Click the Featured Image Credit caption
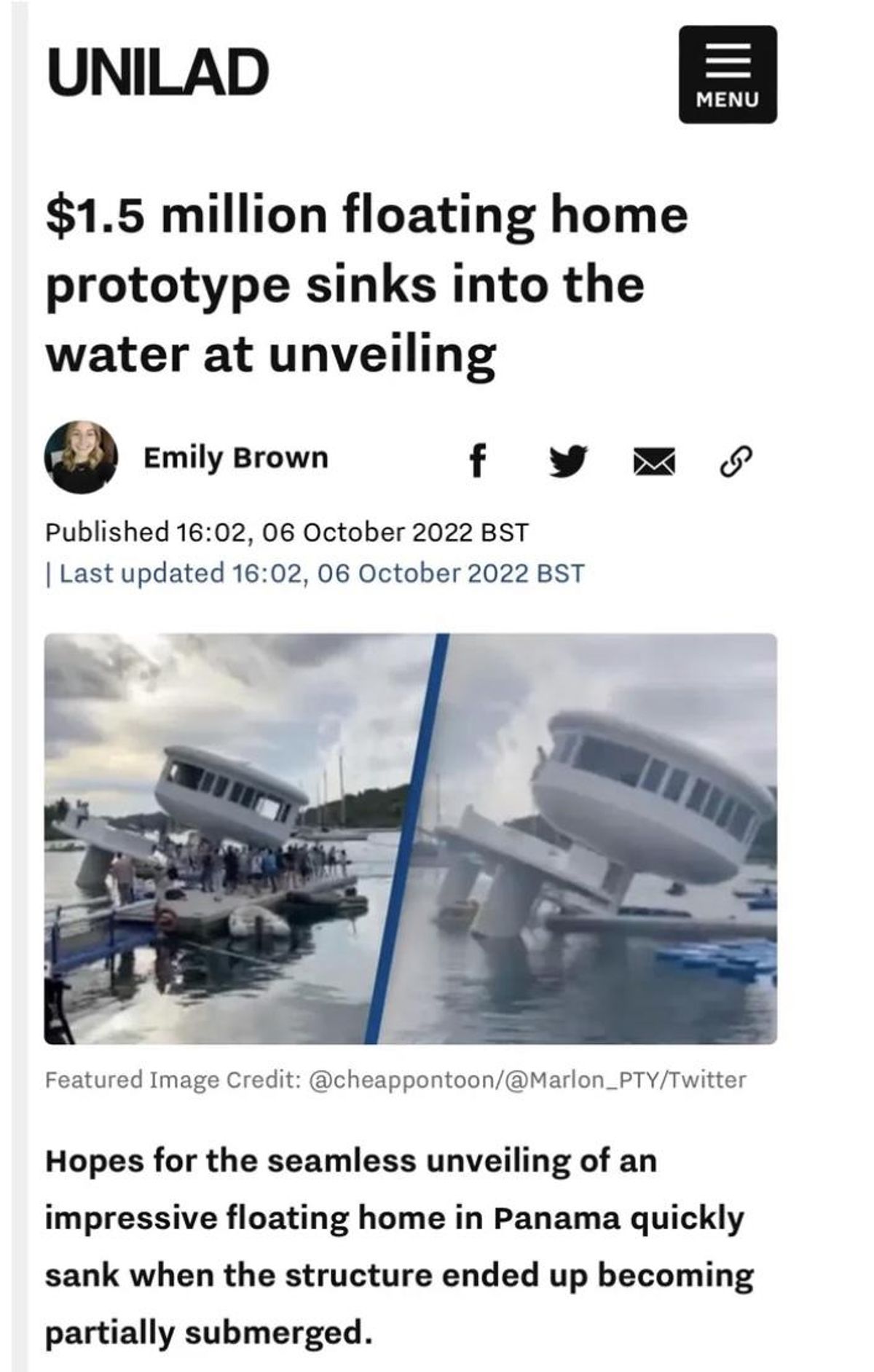The width and height of the screenshot is (874, 1372). pos(395,1079)
